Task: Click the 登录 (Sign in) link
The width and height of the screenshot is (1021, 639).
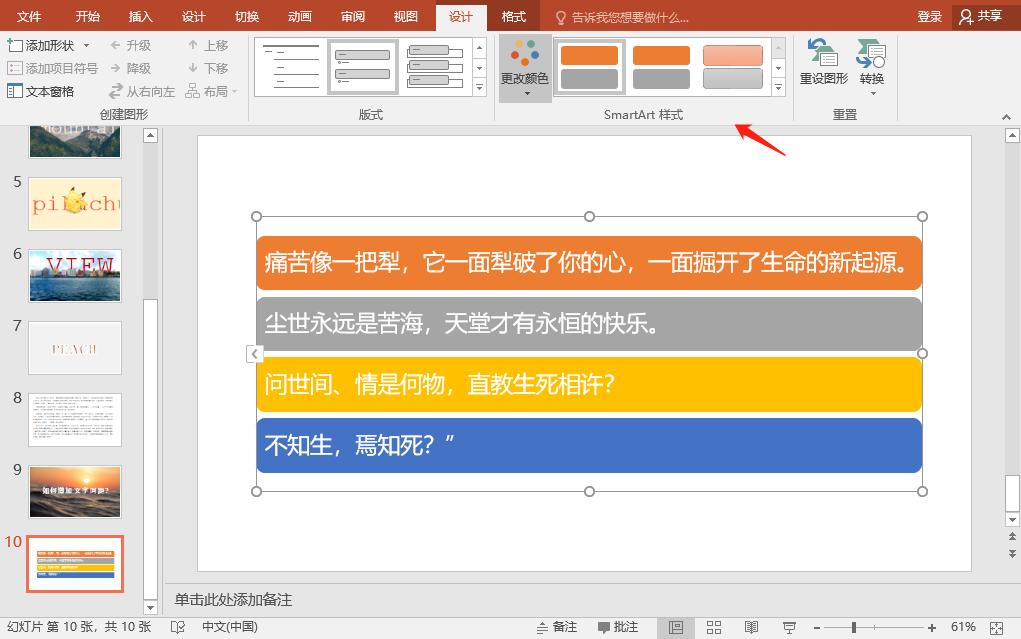Action: [929, 16]
